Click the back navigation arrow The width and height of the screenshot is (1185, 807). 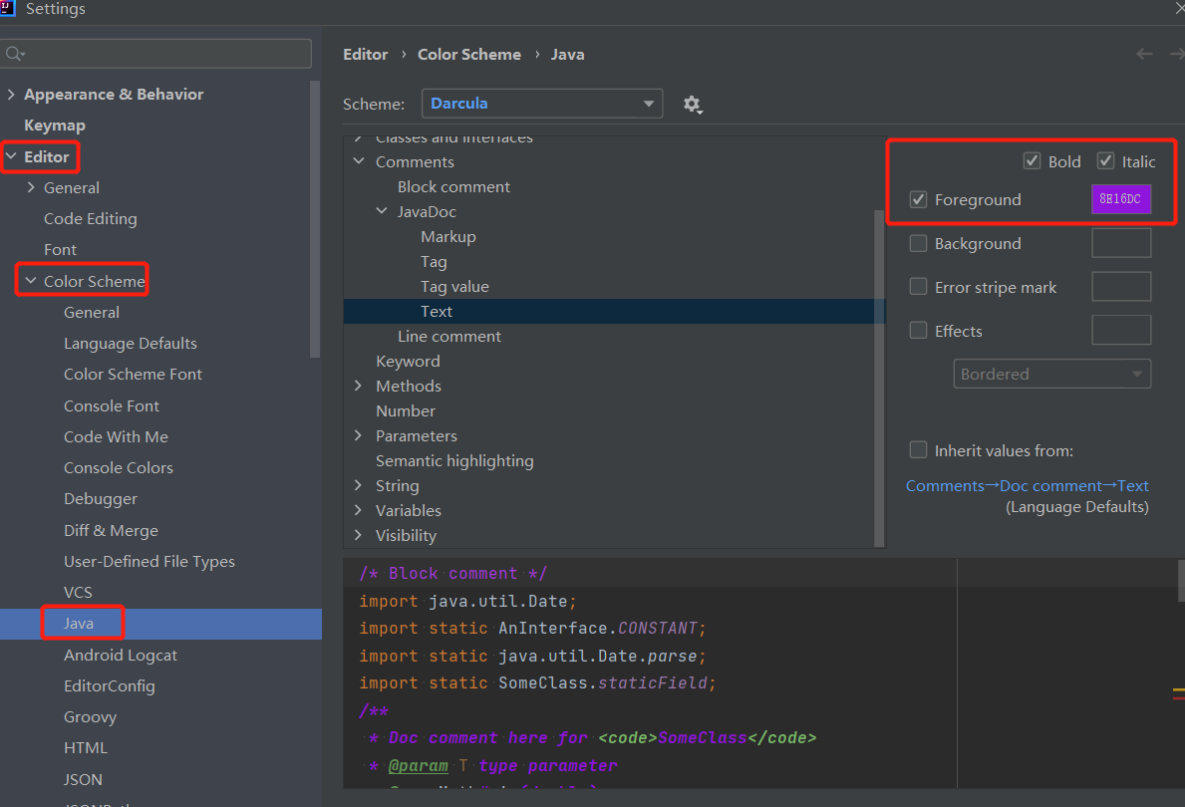pos(1144,54)
